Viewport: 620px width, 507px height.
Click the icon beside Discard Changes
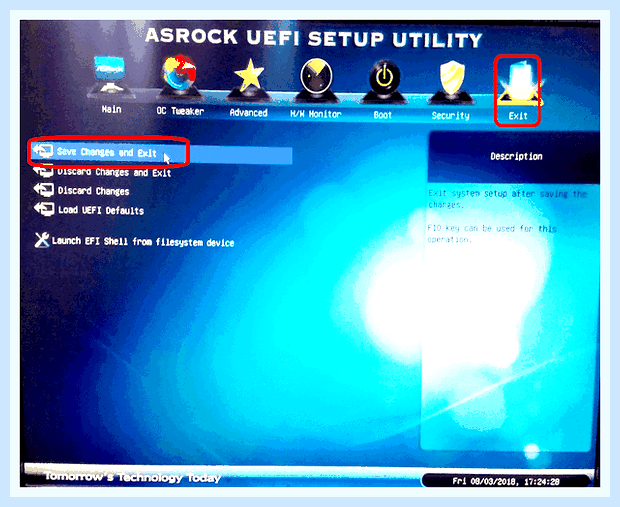tap(44, 189)
